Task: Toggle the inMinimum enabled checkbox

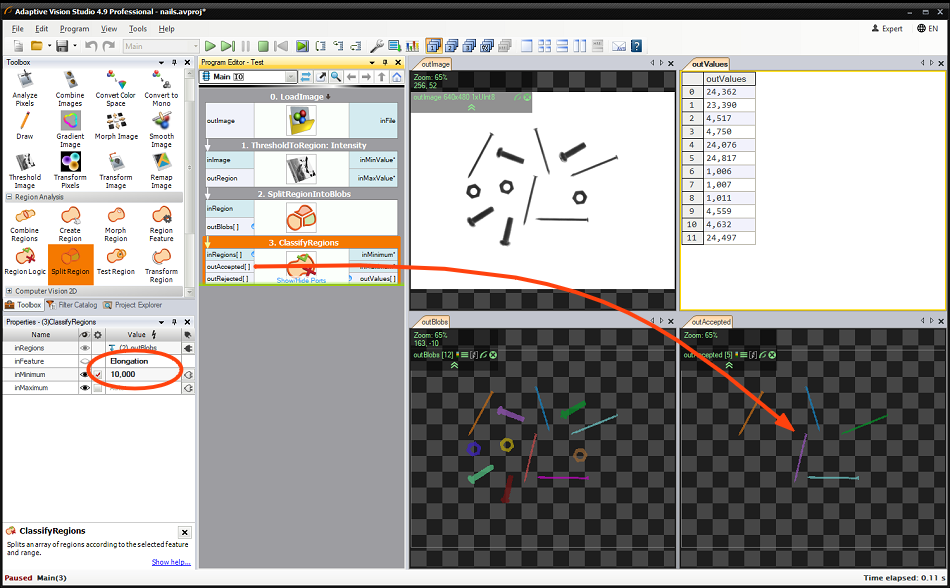Action: click(x=97, y=374)
